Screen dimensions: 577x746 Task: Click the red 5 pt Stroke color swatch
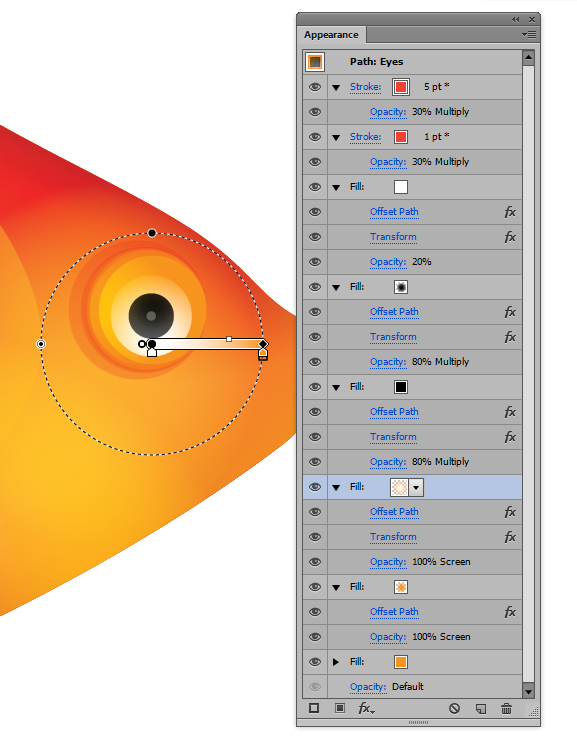pyautogui.click(x=401, y=87)
